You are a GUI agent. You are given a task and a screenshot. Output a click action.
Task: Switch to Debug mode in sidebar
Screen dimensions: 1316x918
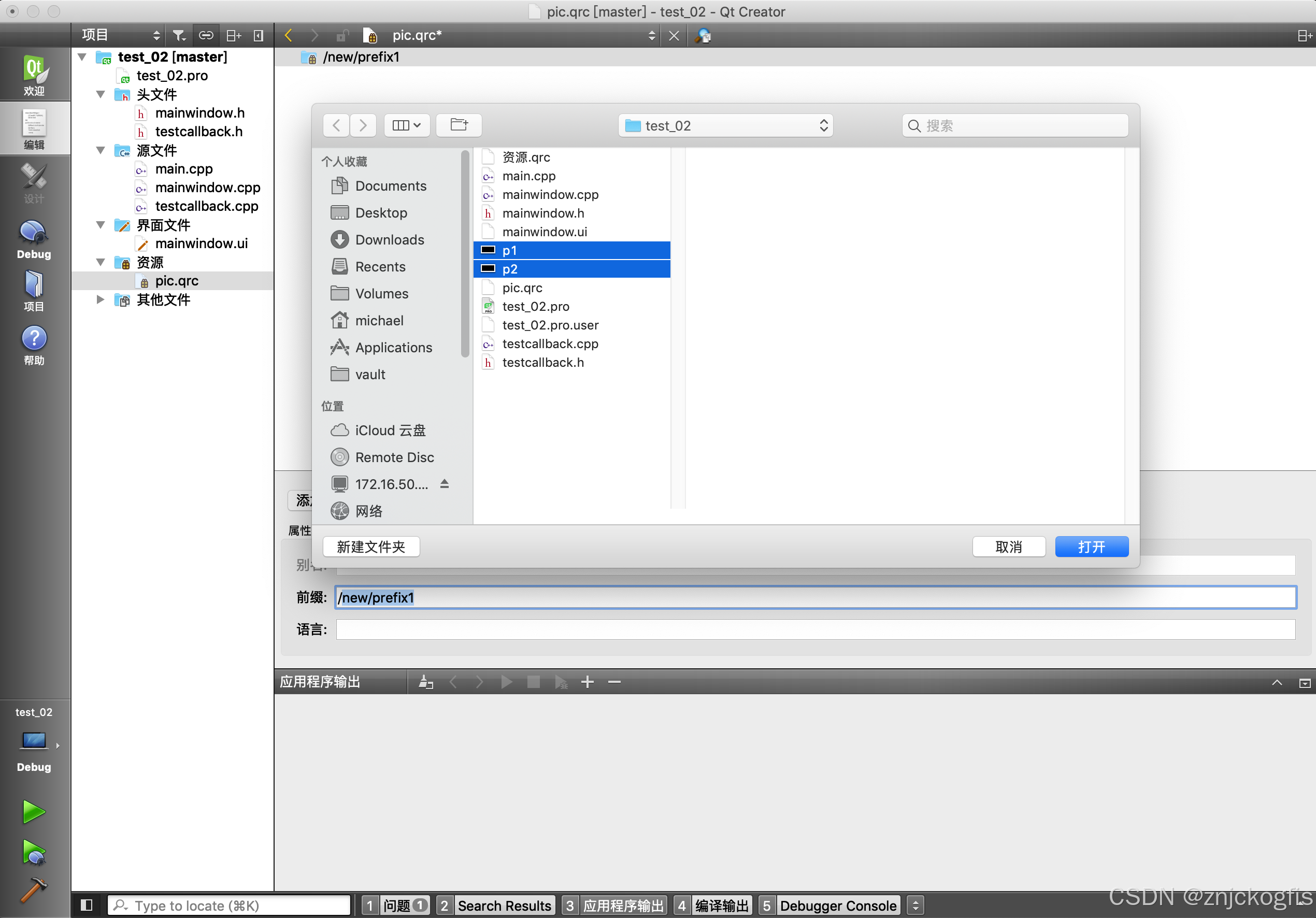(34, 240)
